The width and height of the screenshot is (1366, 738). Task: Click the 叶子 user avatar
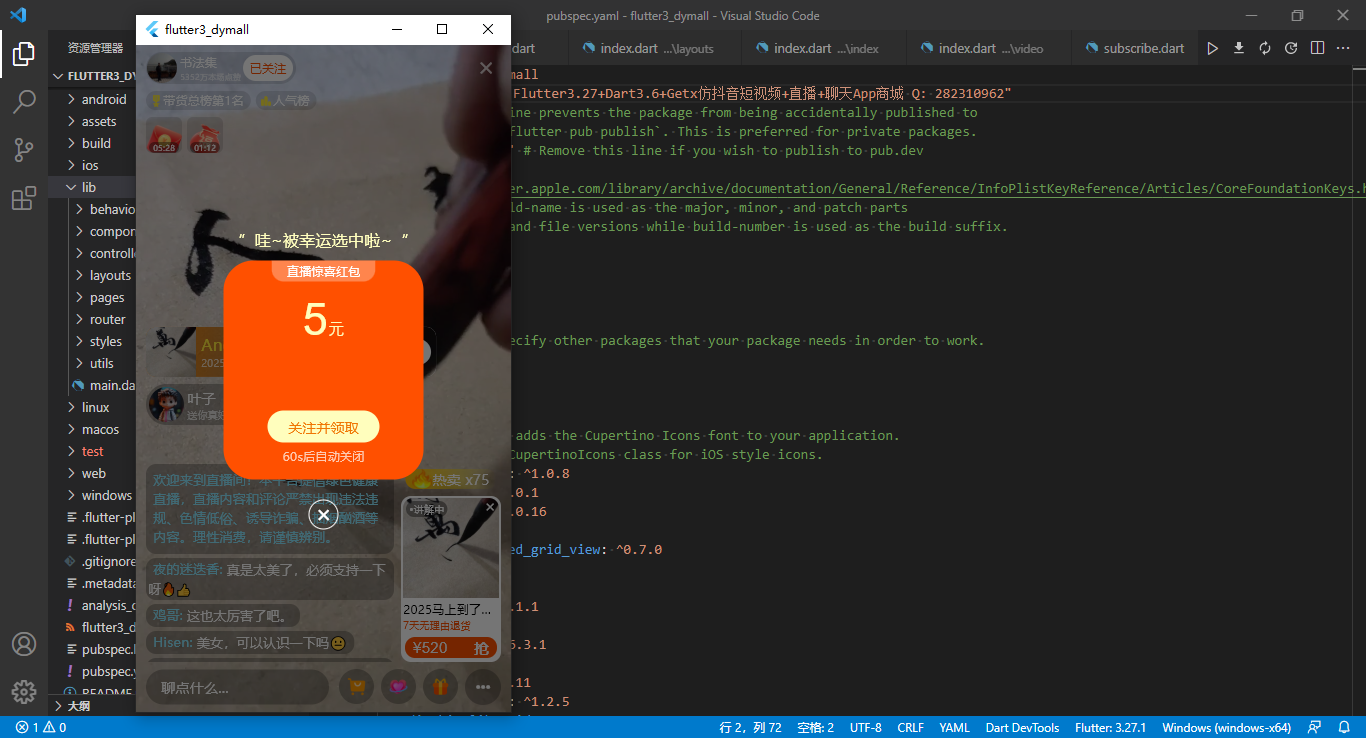click(x=165, y=405)
